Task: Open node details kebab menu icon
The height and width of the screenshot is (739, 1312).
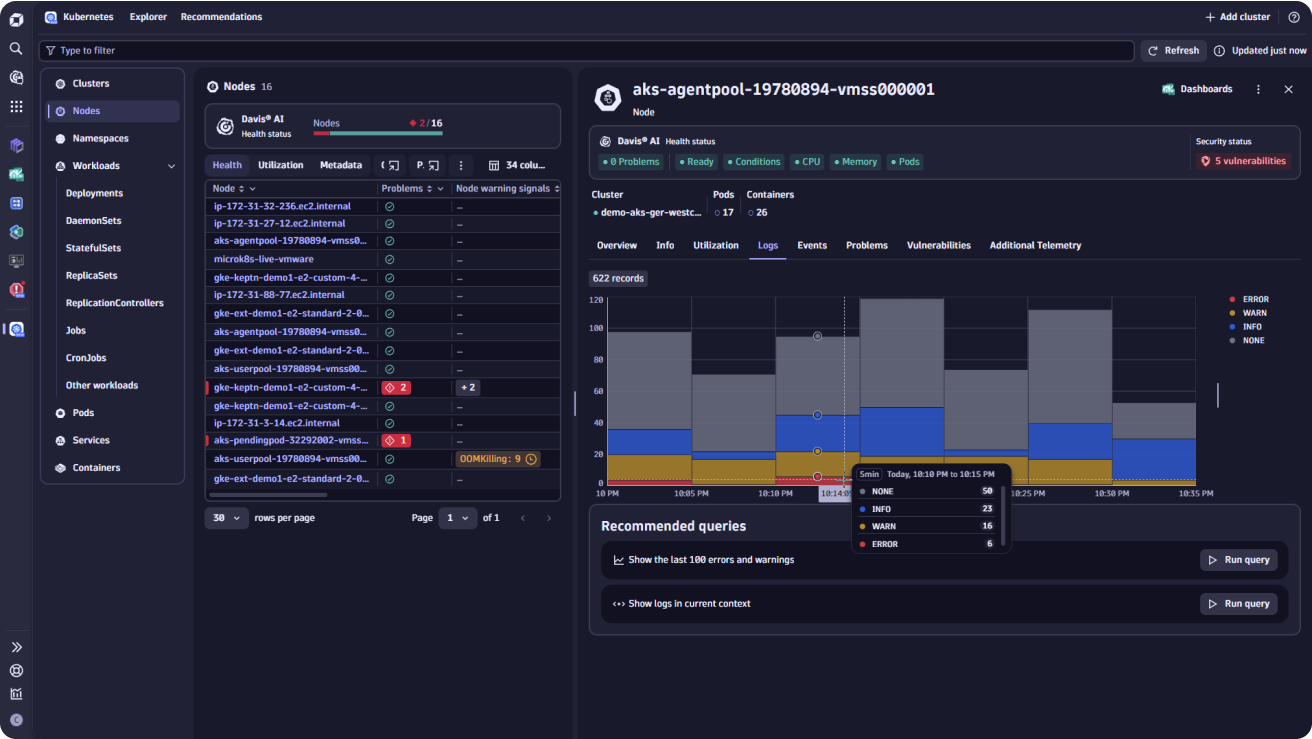Action: coord(1258,89)
